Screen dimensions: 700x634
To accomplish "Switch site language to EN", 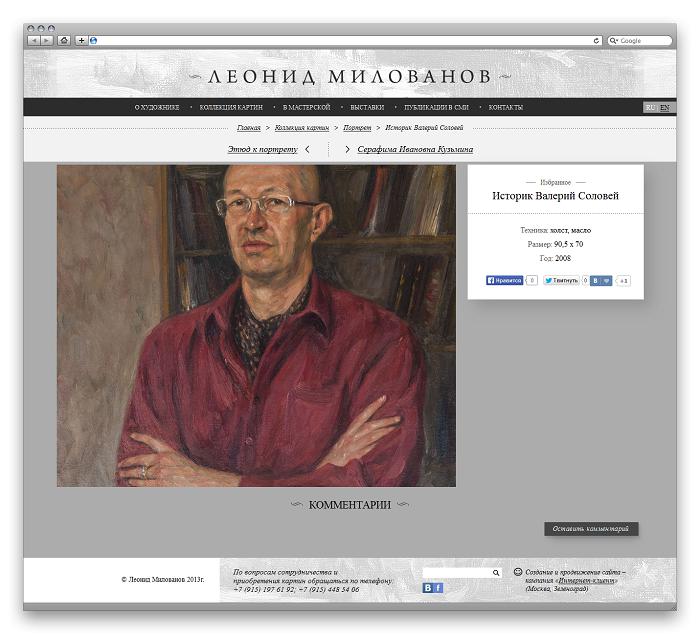I will [665, 108].
